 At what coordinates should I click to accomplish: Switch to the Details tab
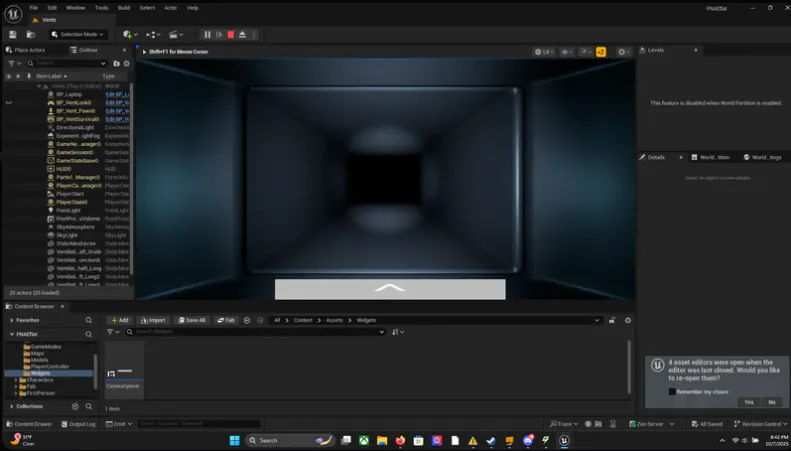point(655,157)
